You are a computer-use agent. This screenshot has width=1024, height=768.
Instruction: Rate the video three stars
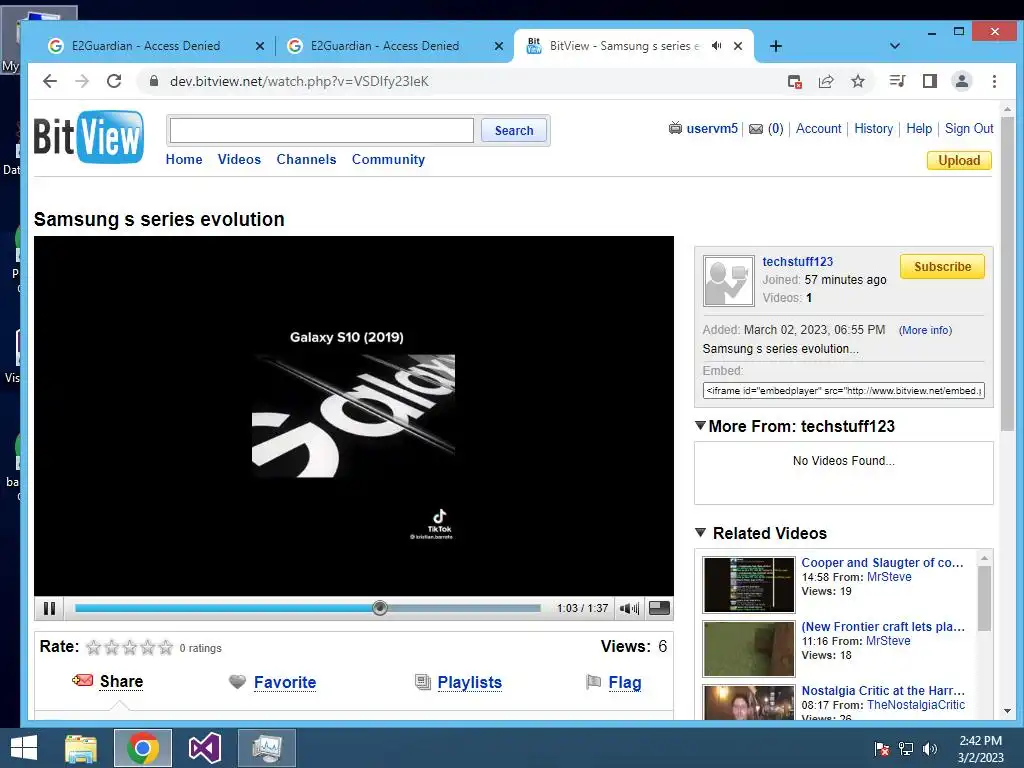coord(129,647)
